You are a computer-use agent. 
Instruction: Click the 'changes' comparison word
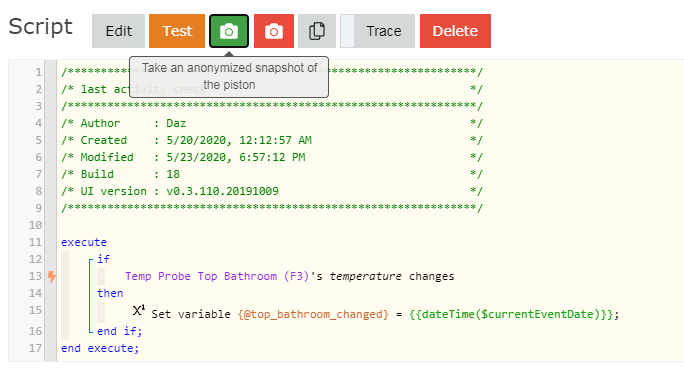click(431, 277)
